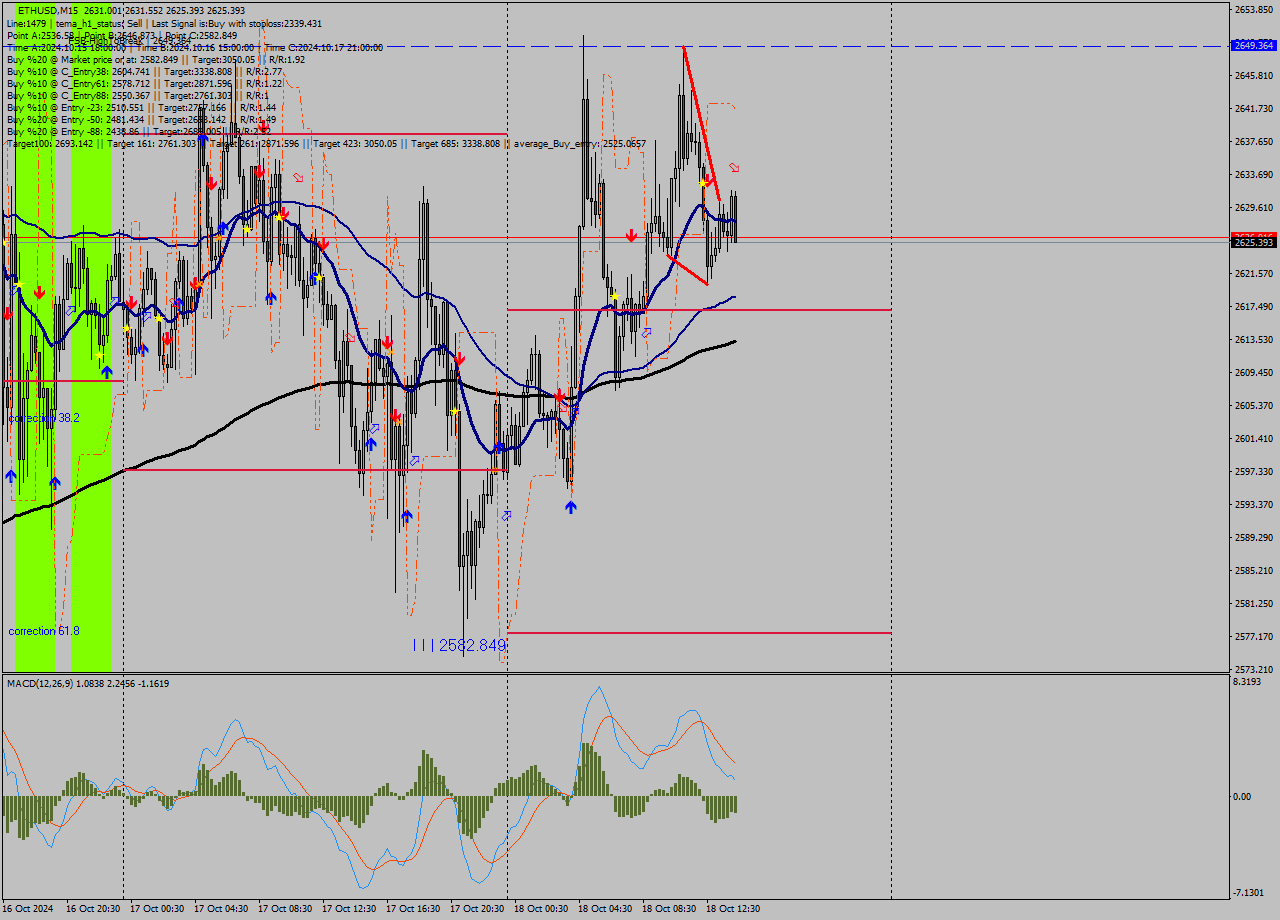Click price axis label 2609.450

tap(1253, 373)
